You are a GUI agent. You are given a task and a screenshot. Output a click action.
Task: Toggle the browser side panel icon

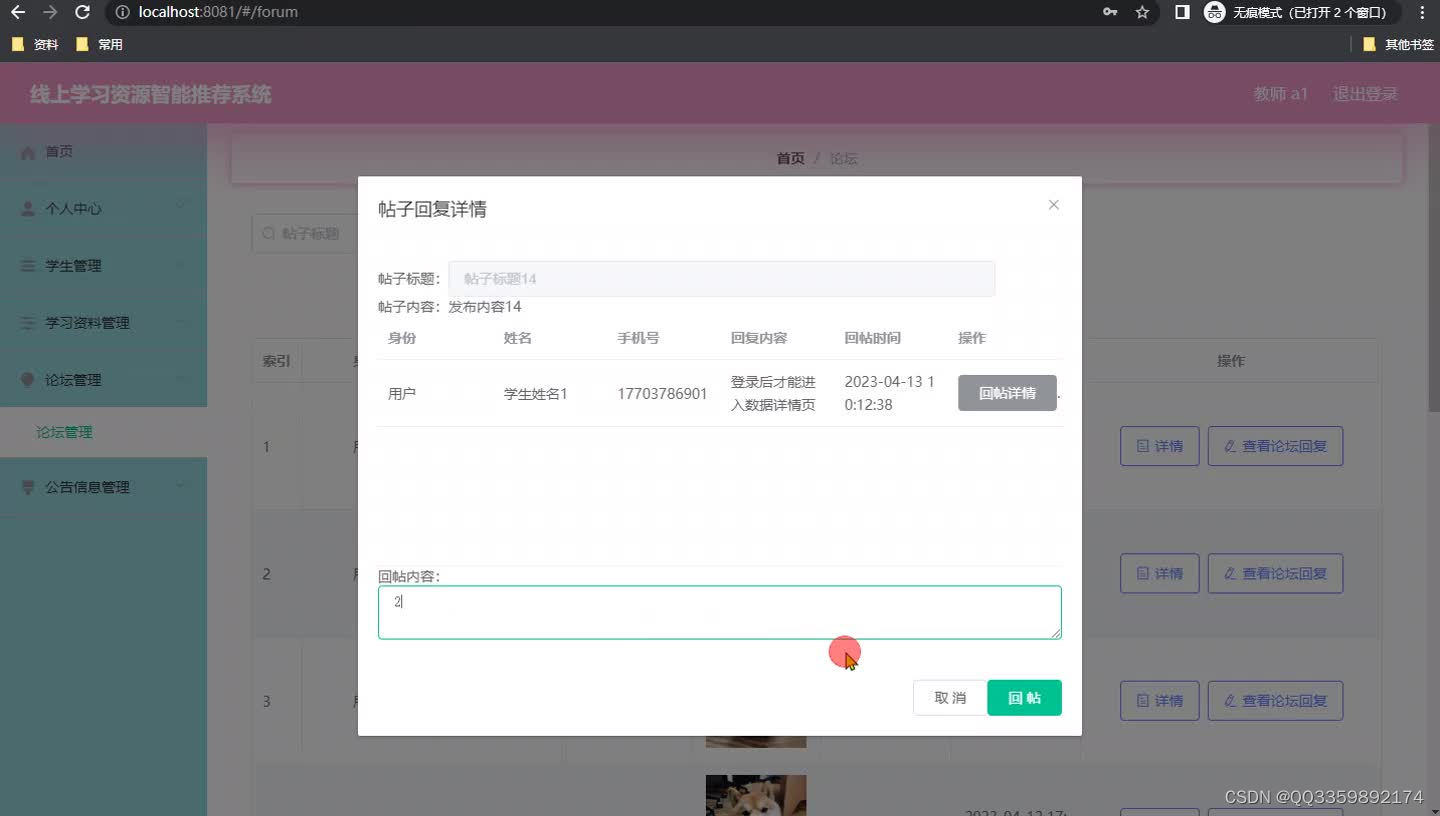pos(1182,13)
